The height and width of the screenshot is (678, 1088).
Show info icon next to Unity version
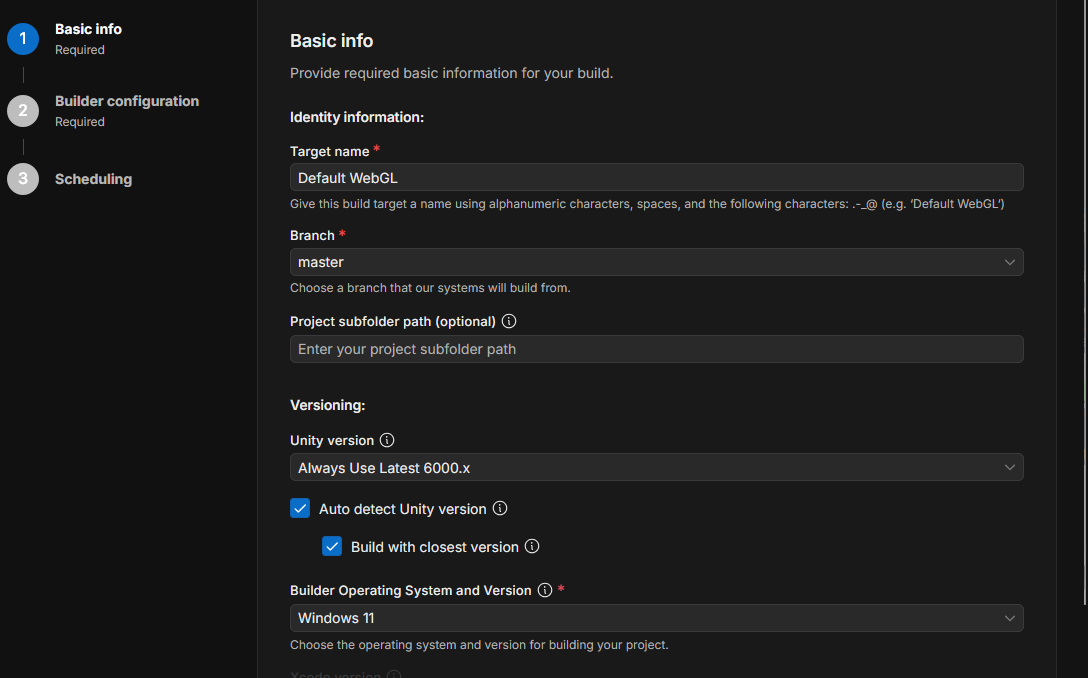(x=387, y=440)
